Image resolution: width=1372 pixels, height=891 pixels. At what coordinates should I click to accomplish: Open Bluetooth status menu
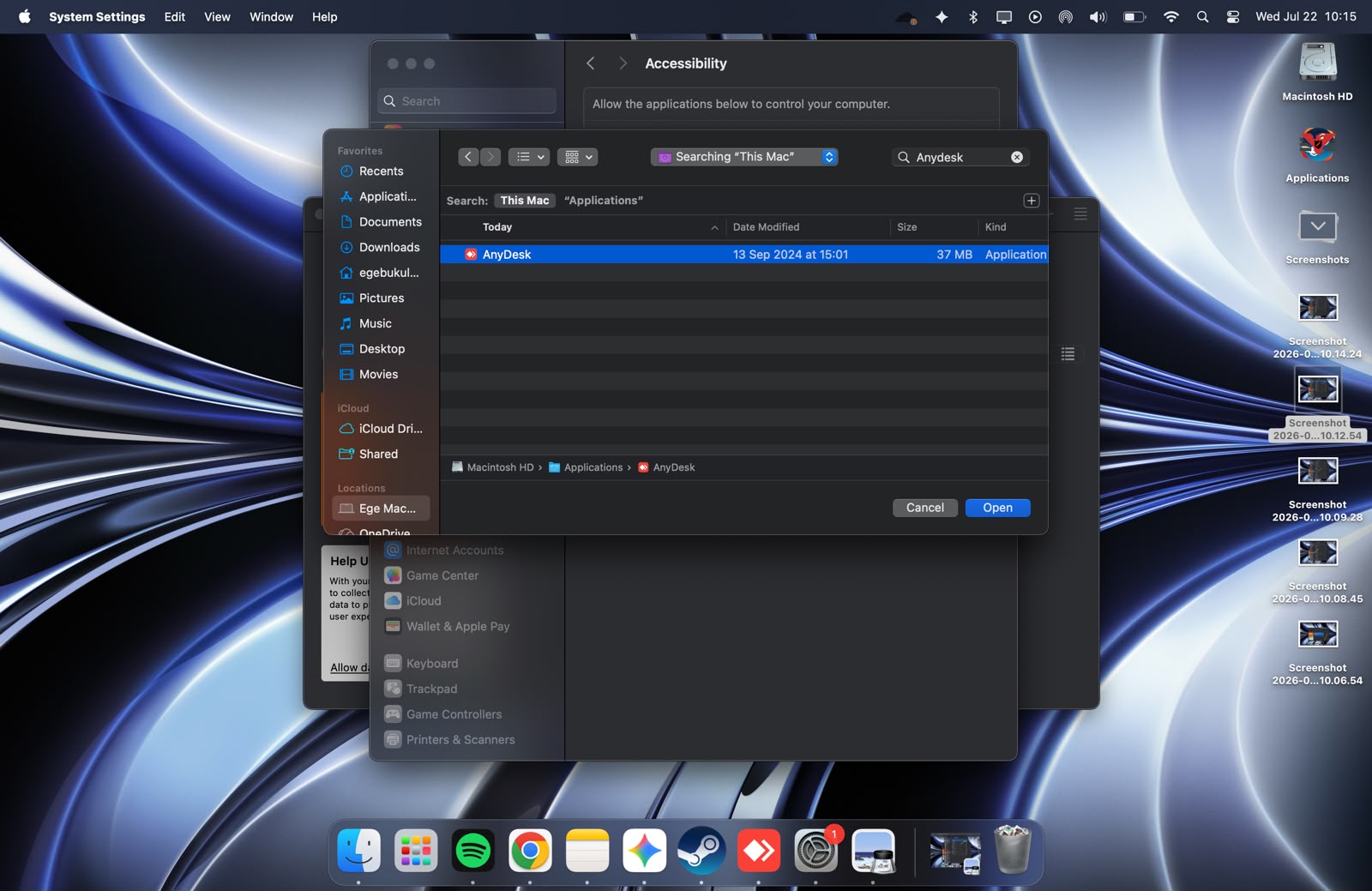[973, 16]
